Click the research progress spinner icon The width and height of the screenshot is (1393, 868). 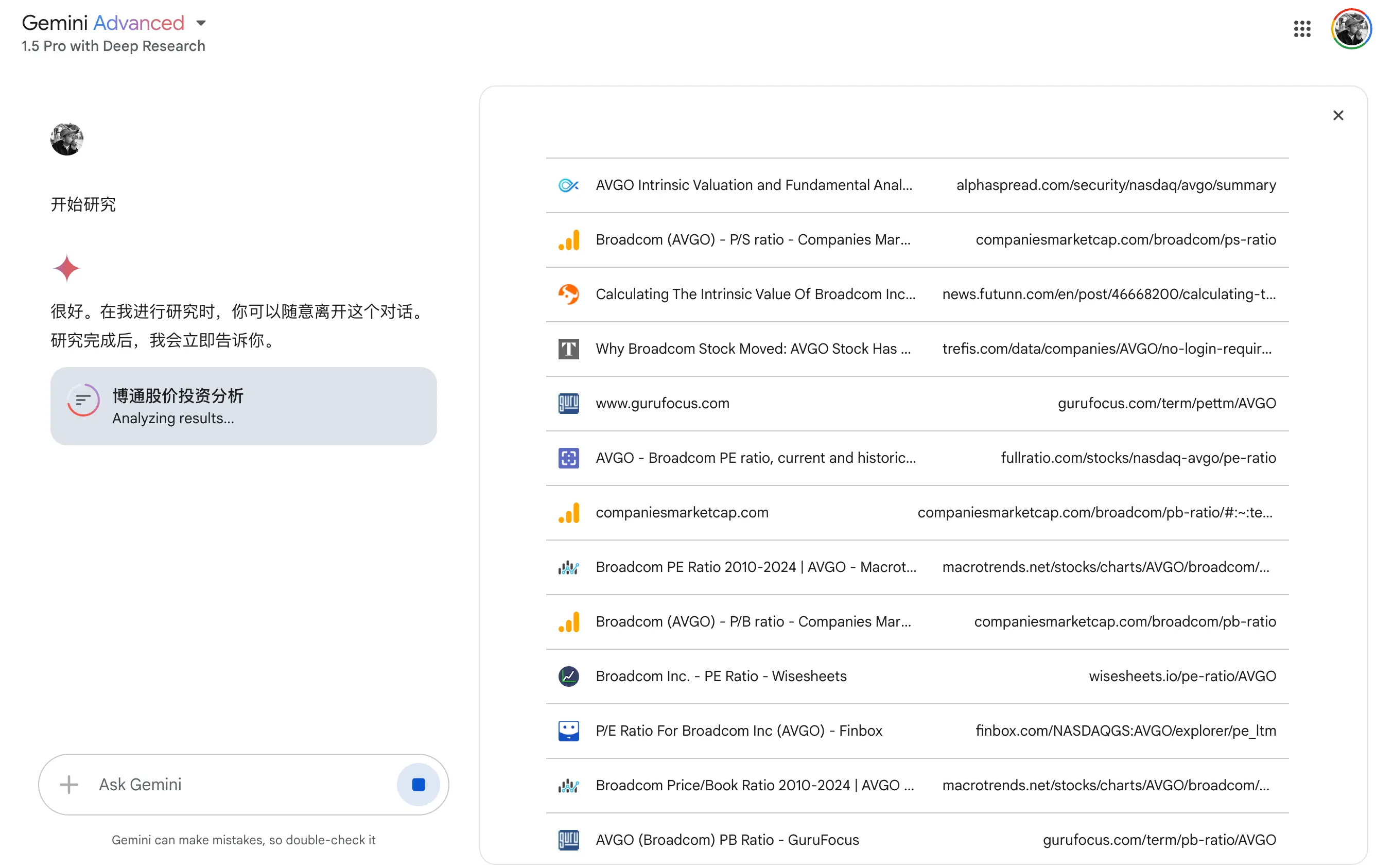point(83,400)
